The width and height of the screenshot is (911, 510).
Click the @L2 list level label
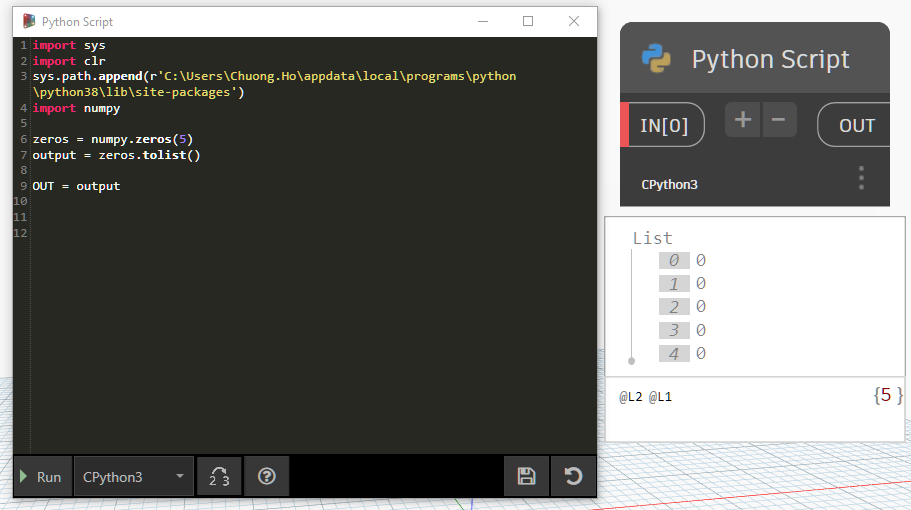(x=630, y=397)
